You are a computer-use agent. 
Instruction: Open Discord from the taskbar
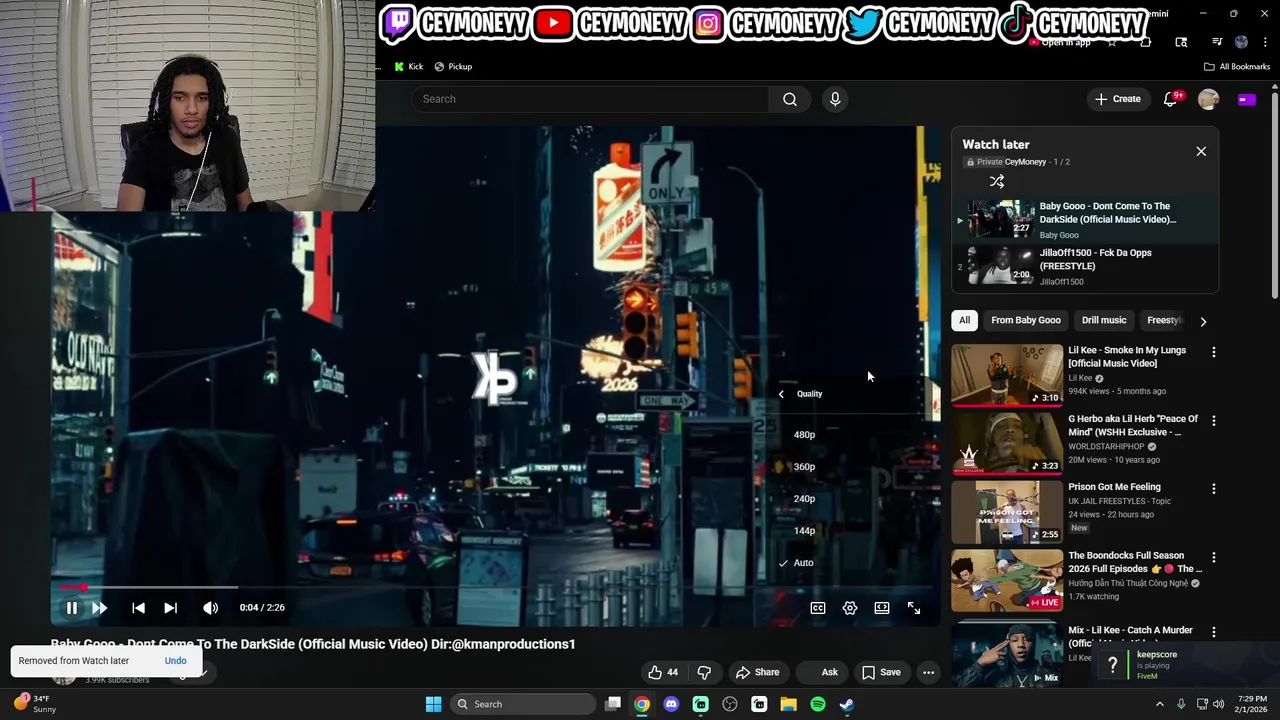point(671,704)
